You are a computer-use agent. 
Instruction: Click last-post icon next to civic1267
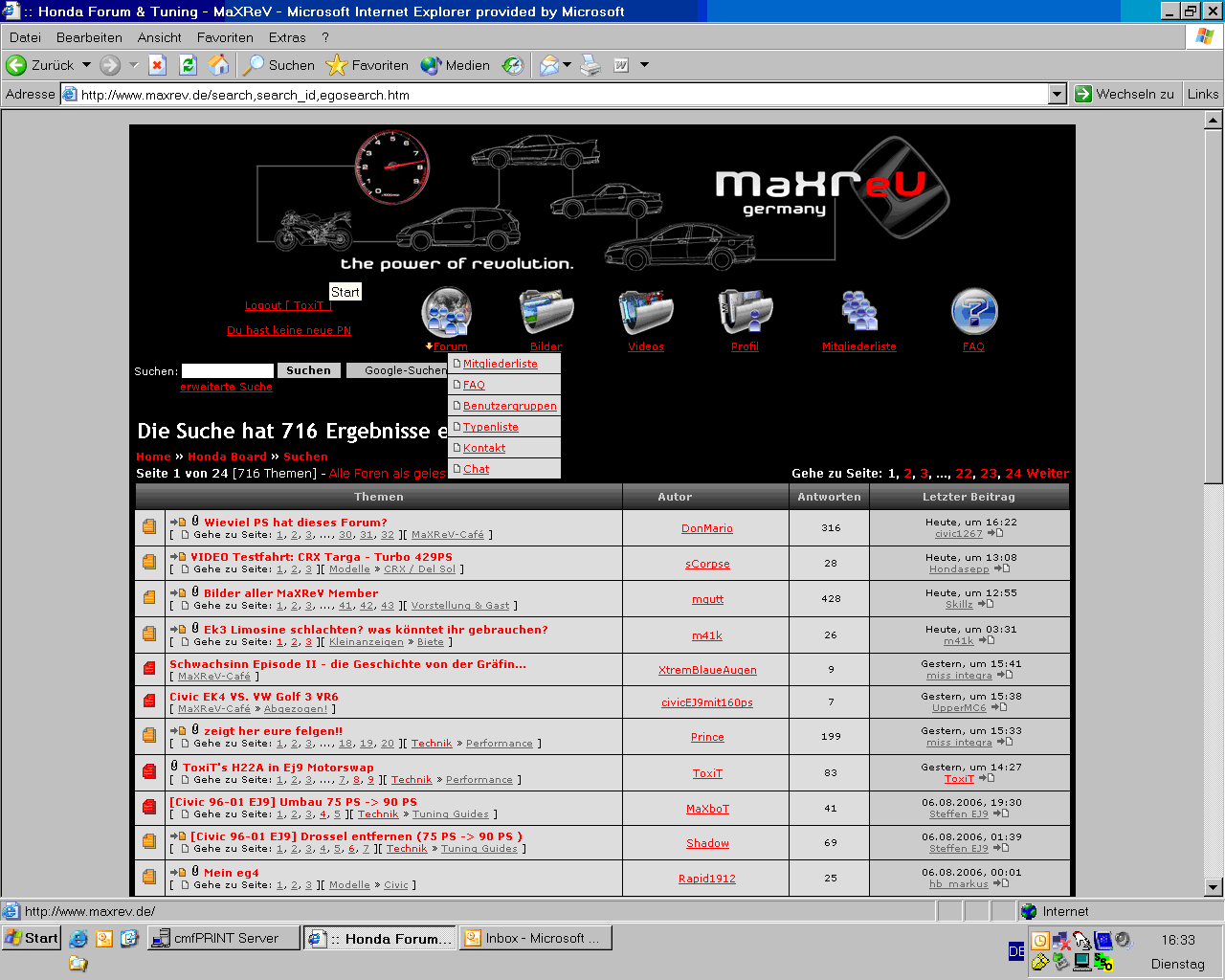(x=995, y=533)
